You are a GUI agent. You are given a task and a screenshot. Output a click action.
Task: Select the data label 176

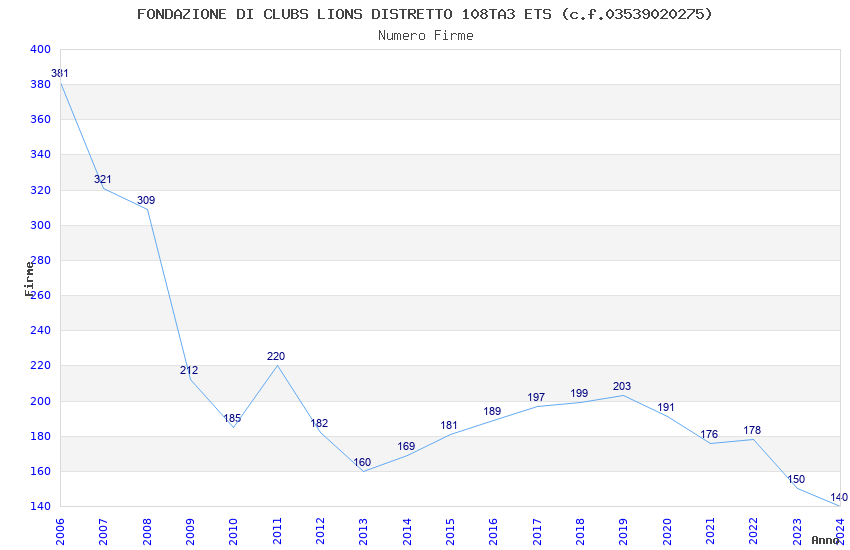(x=709, y=433)
